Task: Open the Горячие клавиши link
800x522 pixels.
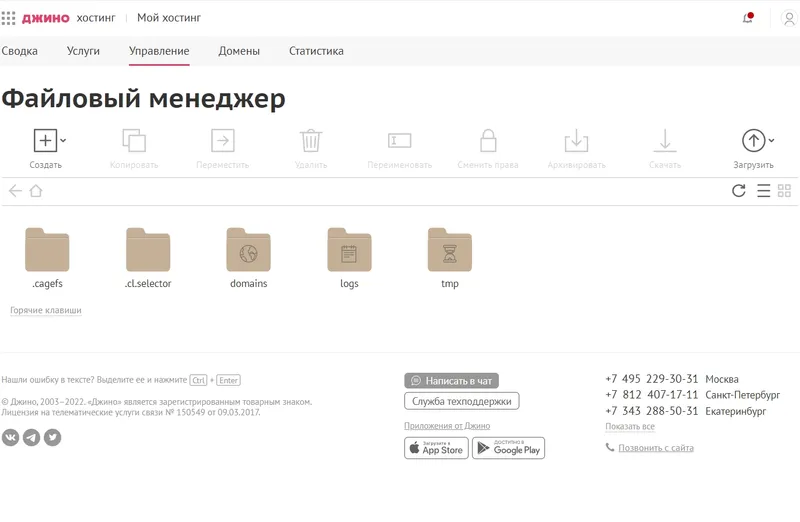Action: (x=46, y=310)
